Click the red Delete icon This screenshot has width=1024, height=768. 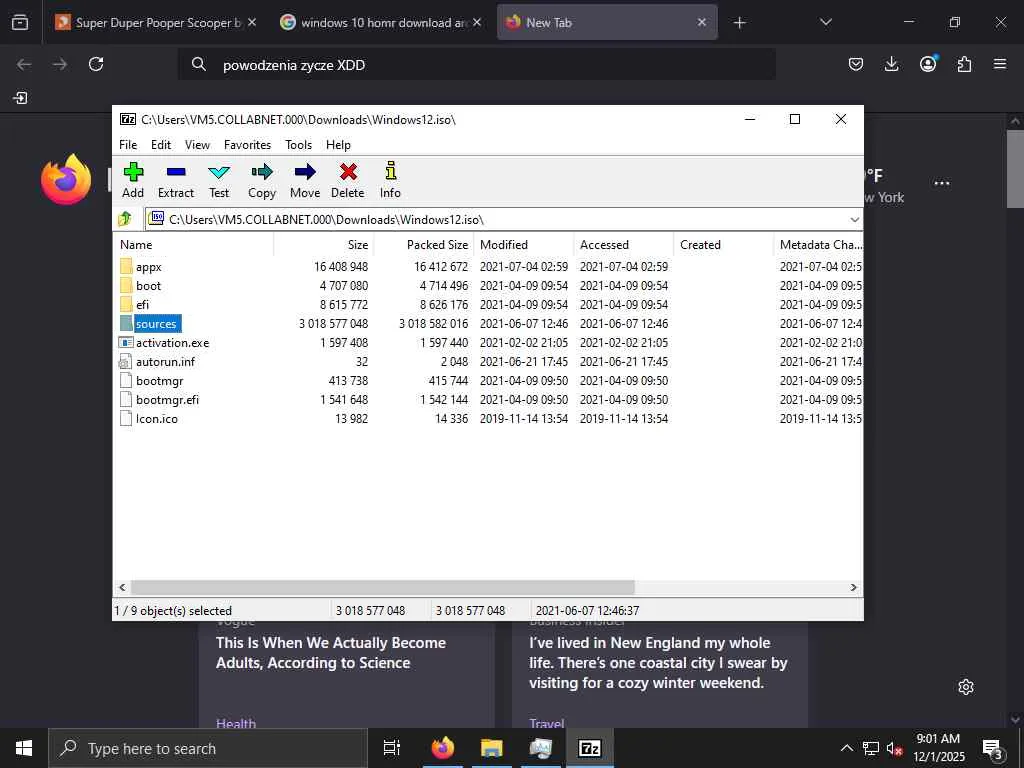coord(348,172)
